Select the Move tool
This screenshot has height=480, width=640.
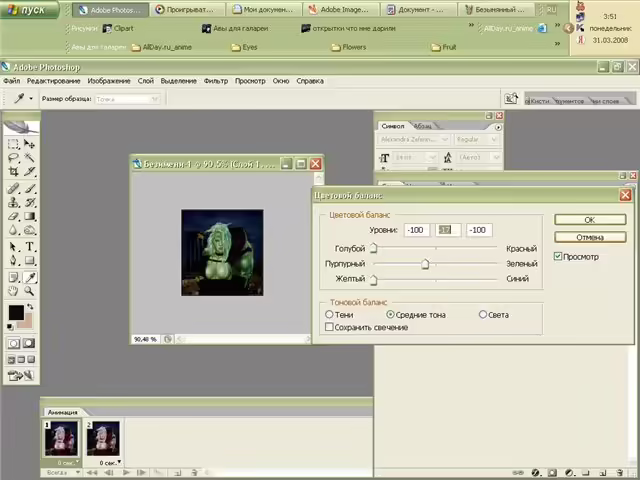29,144
